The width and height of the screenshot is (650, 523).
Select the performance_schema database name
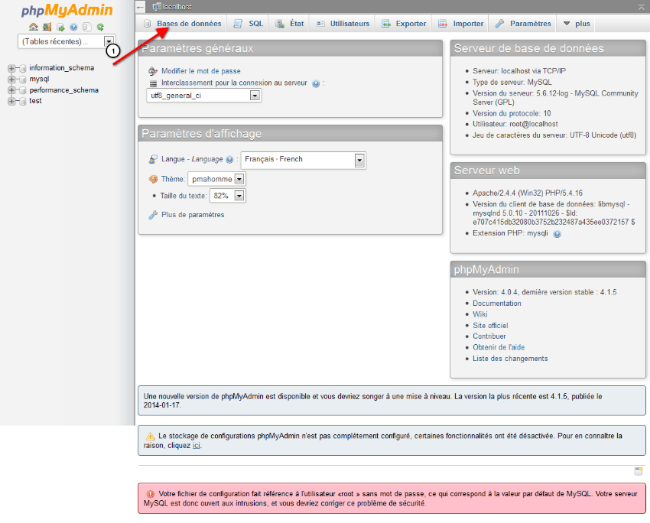[x=64, y=90]
